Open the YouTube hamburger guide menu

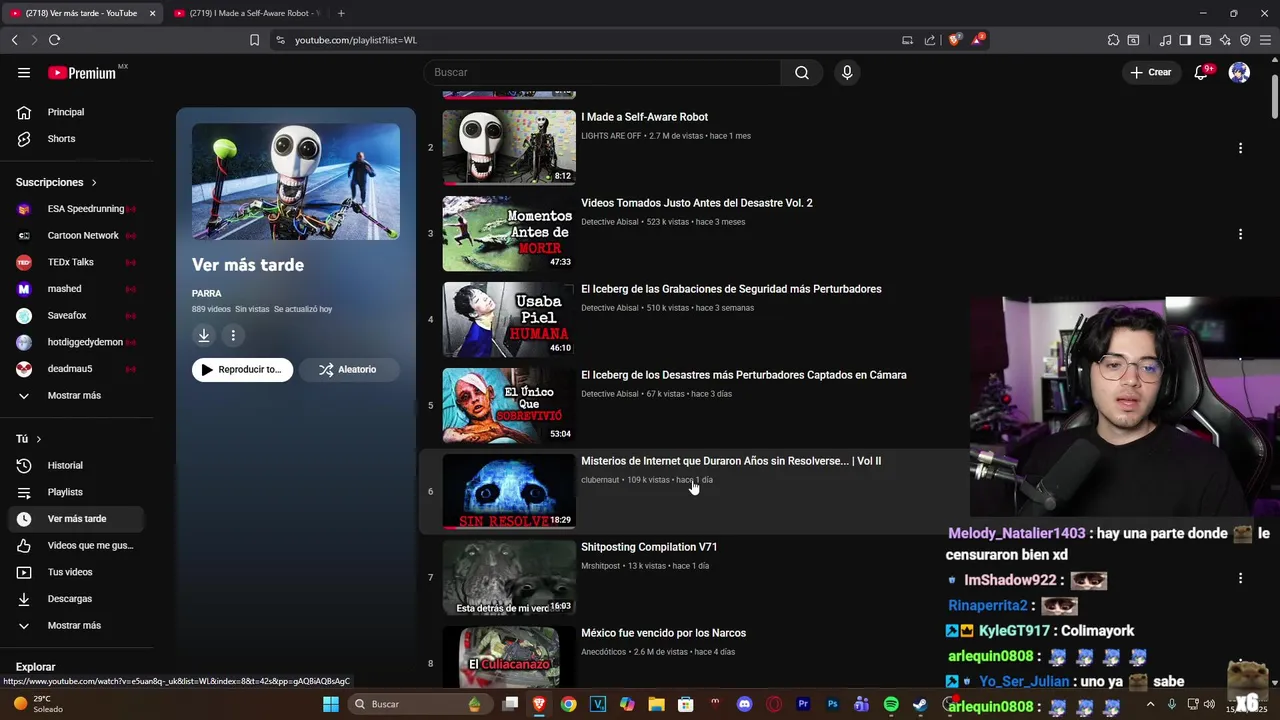(24, 72)
